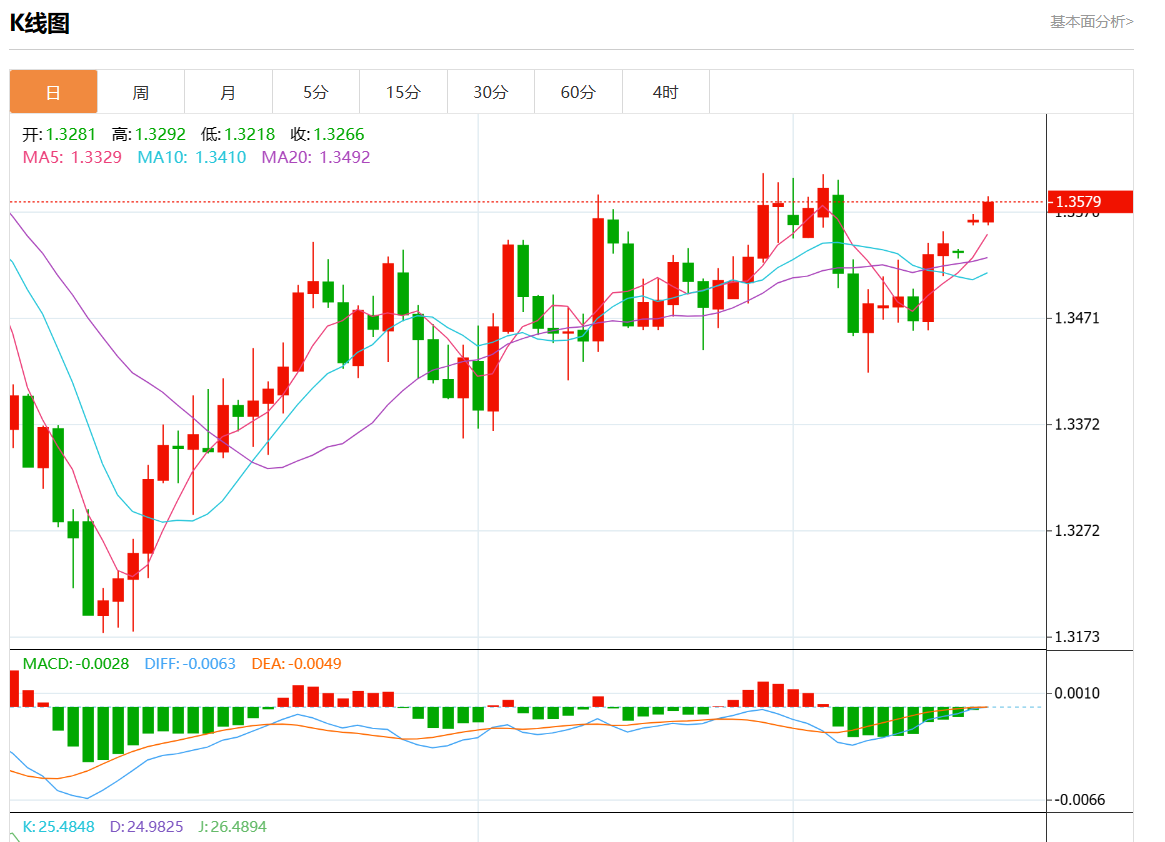Switch to the 周 weekly tab
The height and width of the screenshot is (842, 1165).
coord(141,92)
